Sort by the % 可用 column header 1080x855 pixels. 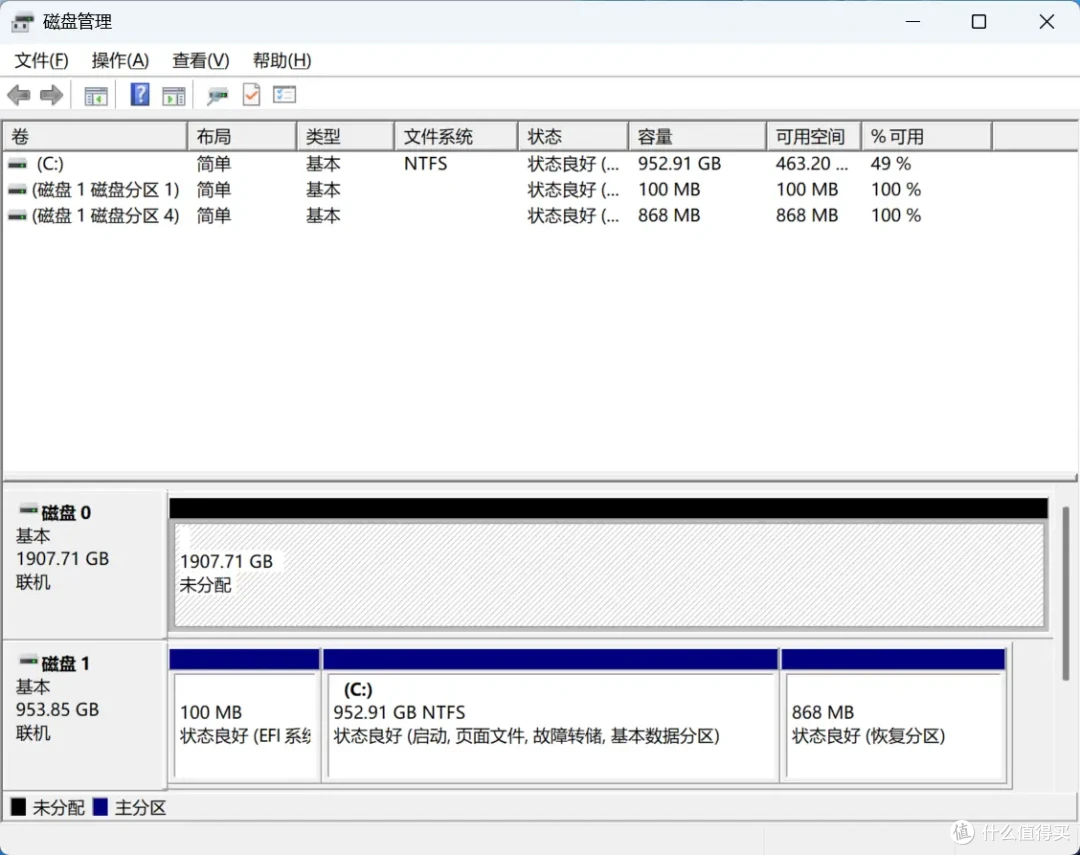tap(926, 136)
